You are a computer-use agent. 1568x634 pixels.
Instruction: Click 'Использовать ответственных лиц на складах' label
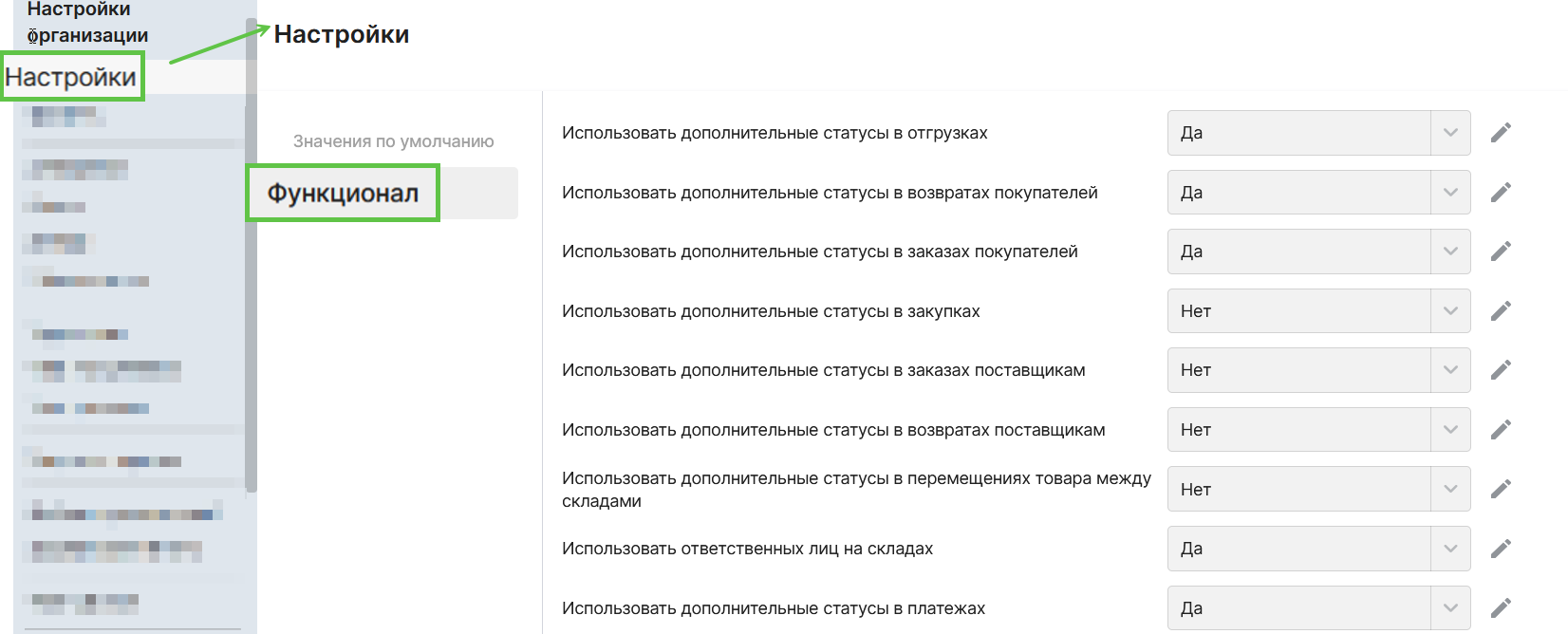point(747,549)
